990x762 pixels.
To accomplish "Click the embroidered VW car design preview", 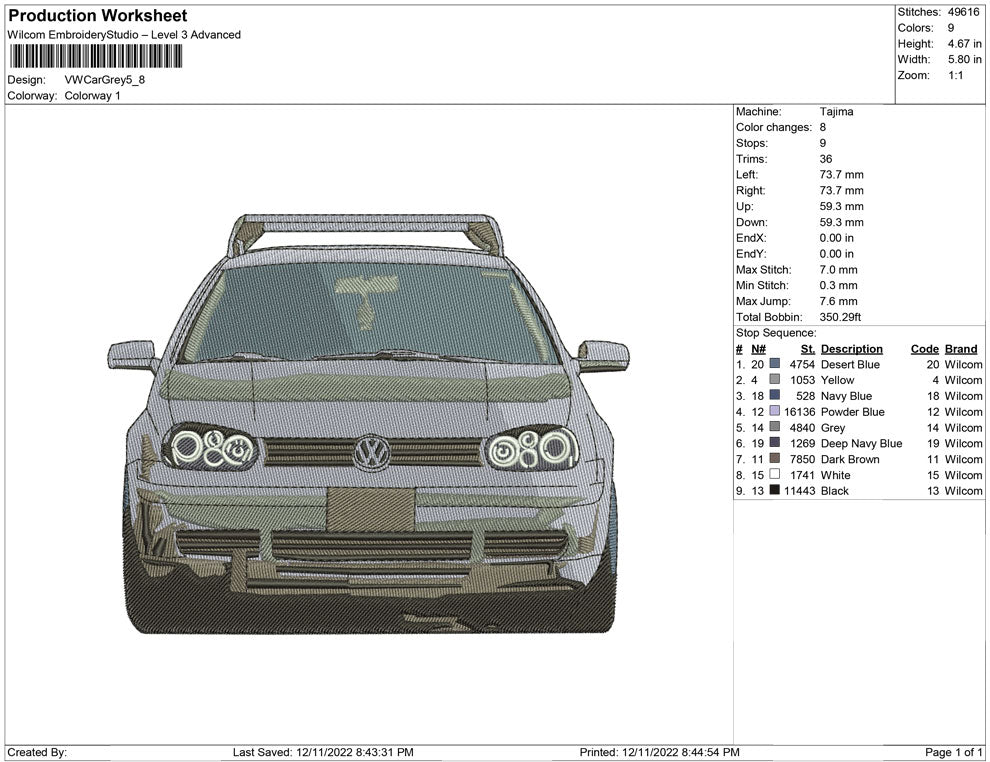I will point(369,424).
